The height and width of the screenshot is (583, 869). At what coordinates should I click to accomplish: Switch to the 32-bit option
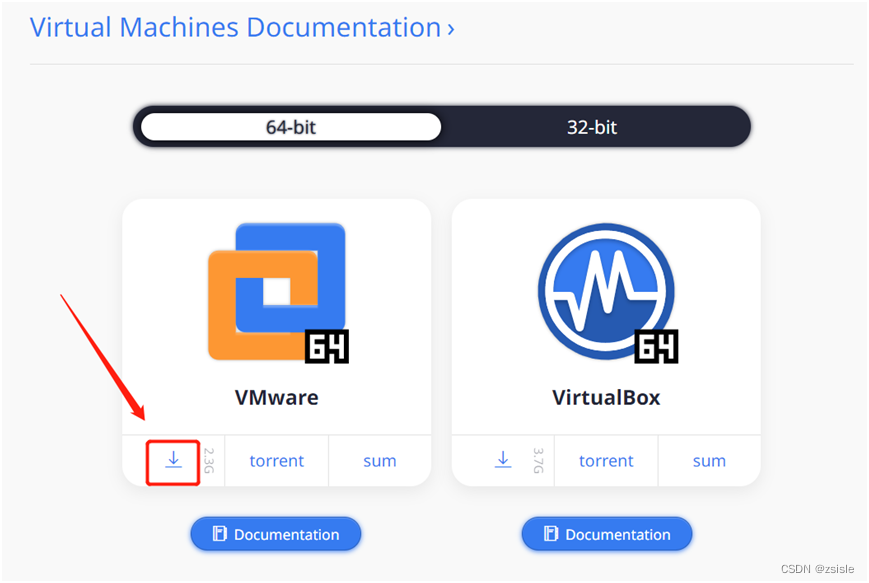(592, 127)
